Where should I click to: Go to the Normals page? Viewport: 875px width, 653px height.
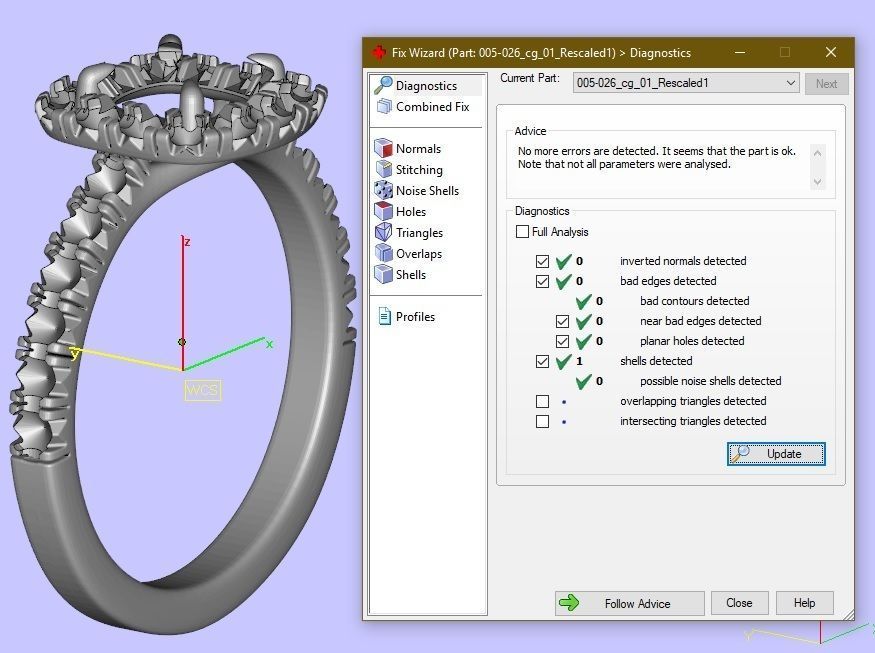pyautogui.click(x=418, y=148)
